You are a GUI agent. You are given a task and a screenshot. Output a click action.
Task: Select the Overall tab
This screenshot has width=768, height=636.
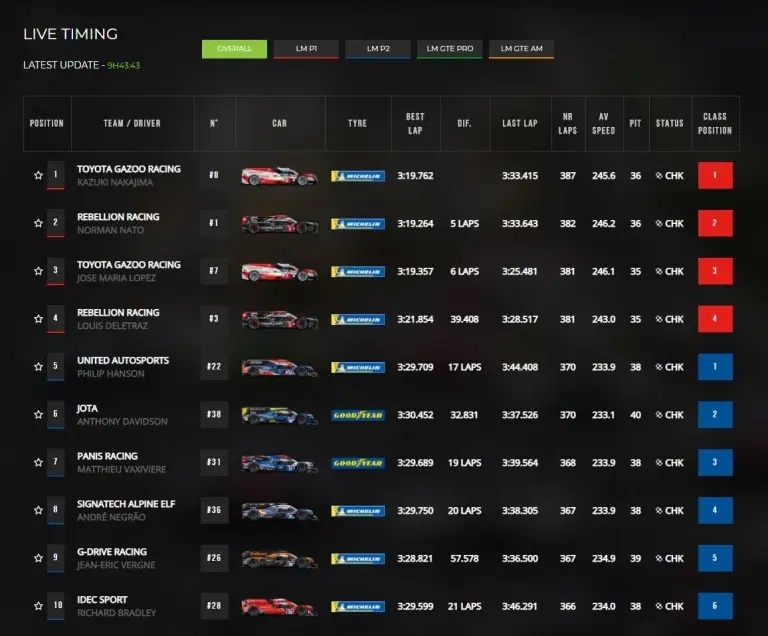234,48
